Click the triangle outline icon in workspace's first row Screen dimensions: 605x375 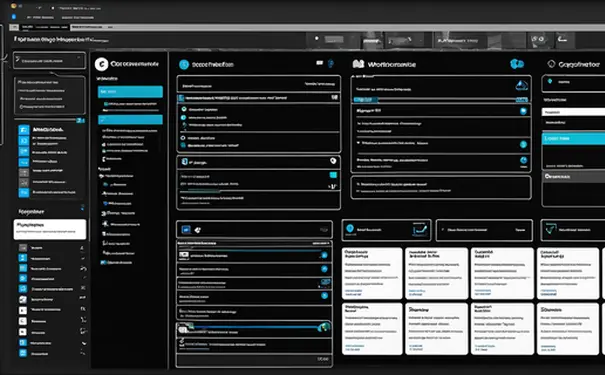[522, 85]
